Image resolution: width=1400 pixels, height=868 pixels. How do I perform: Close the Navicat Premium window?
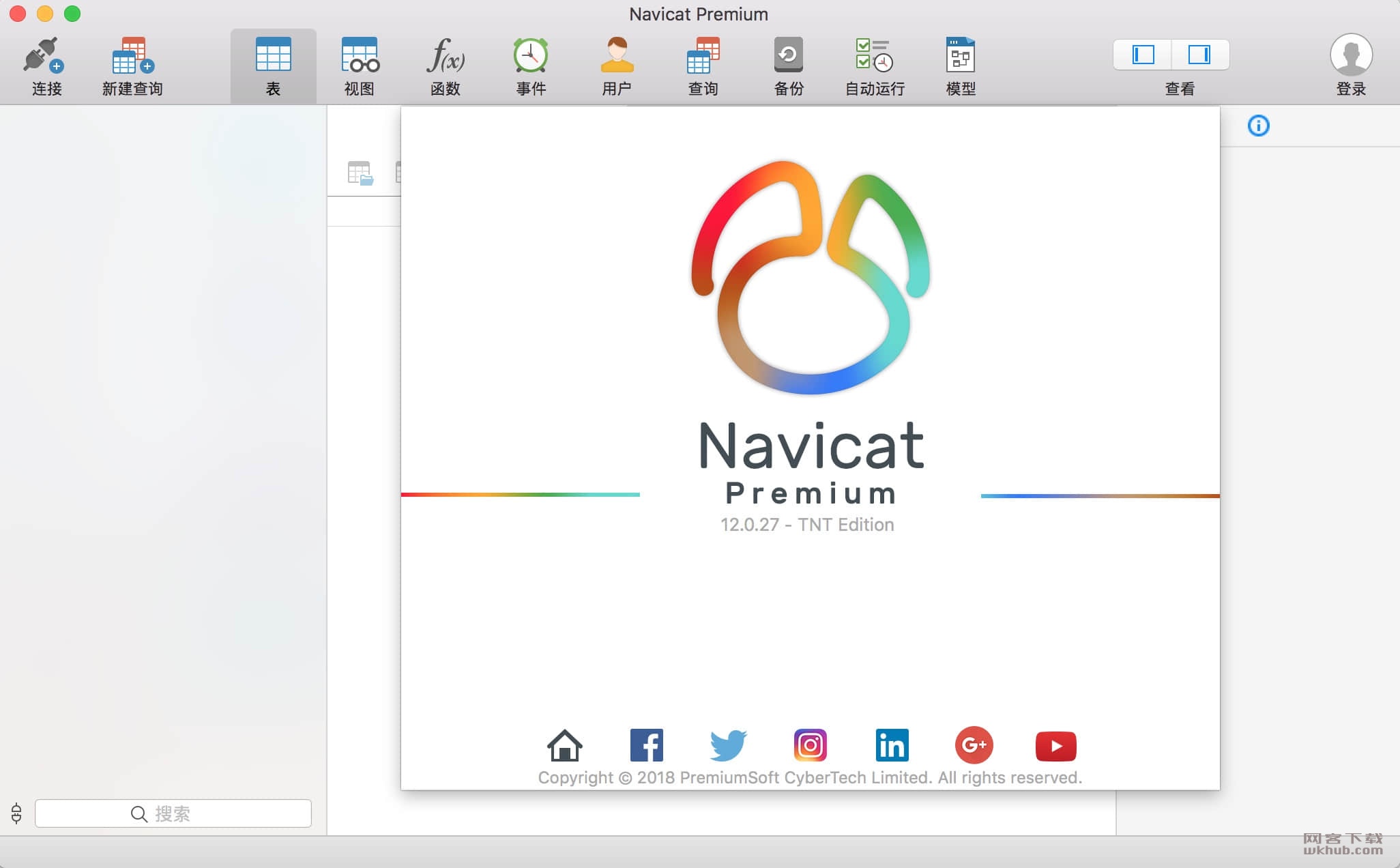[x=18, y=14]
